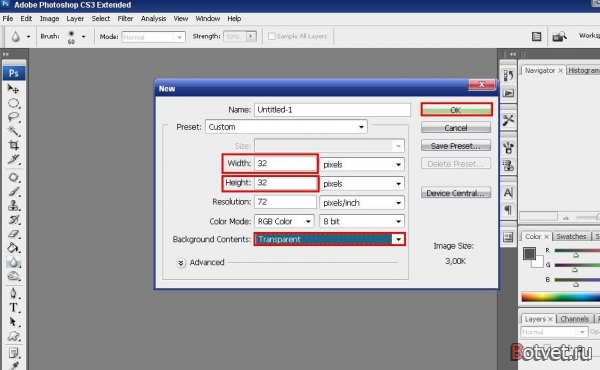The height and width of the screenshot is (370, 600).
Task: Click the Width input field
Action: pyautogui.click(x=285, y=163)
